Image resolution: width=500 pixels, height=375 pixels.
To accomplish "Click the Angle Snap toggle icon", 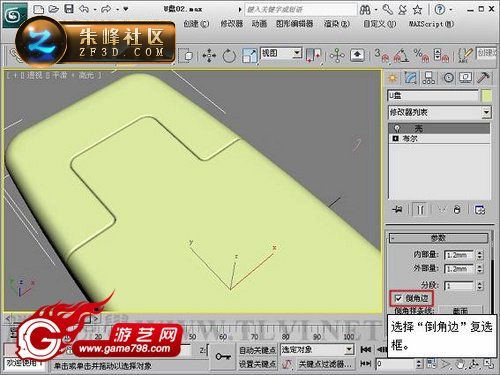I will [402, 55].
